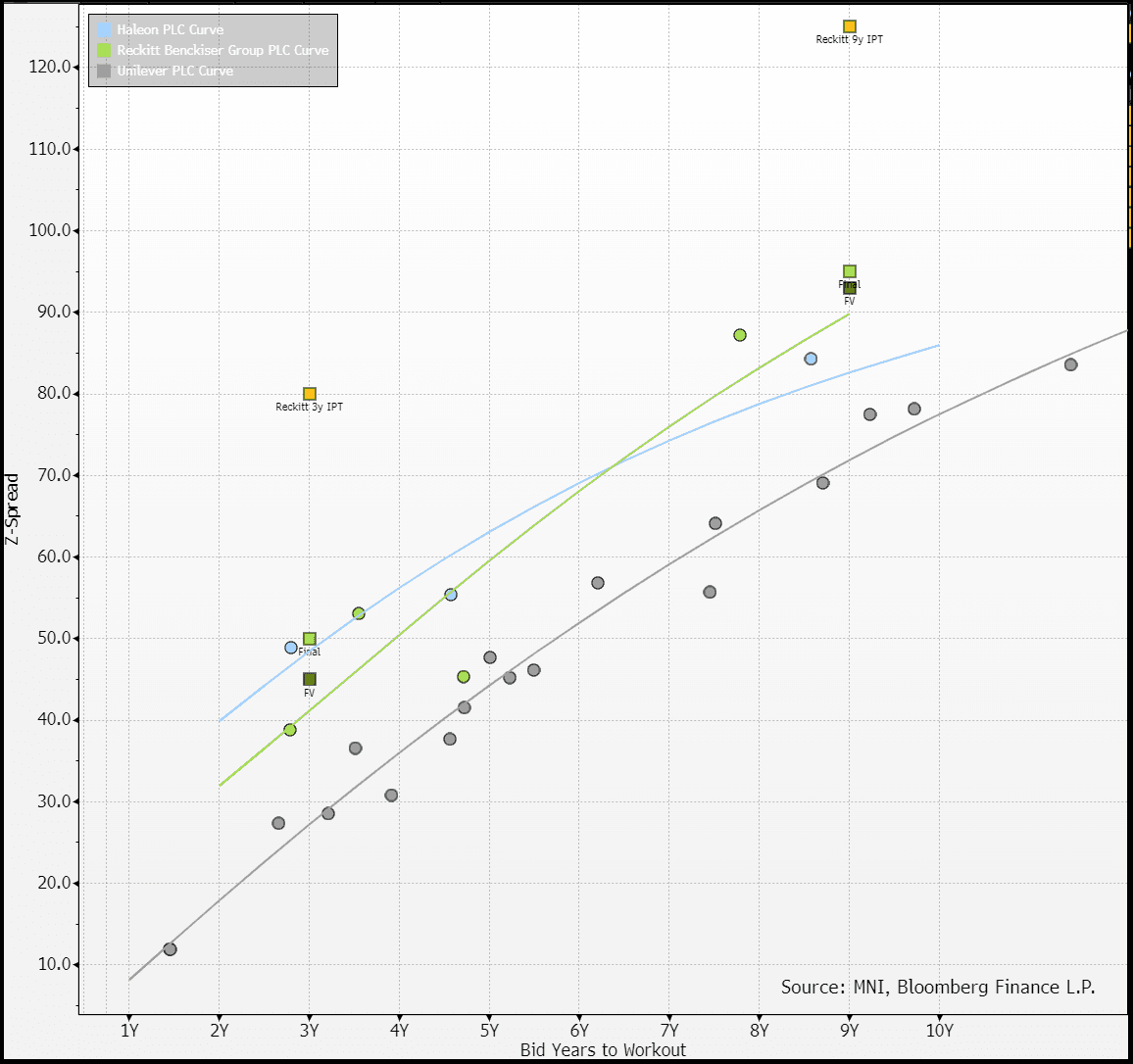Select the green Reckitt dot near 53 spread

(359, 613)
